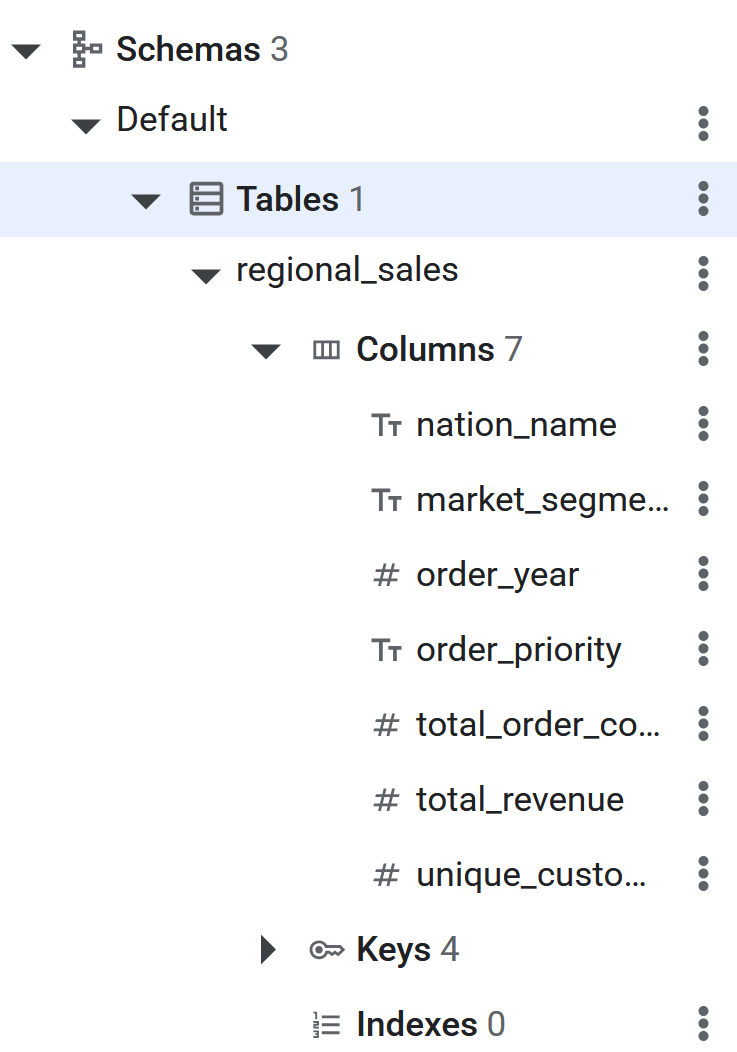The width and height of the screenshot is (737, 1052).
Task: Select the total_order_co… column item
Action: (538, 724)
